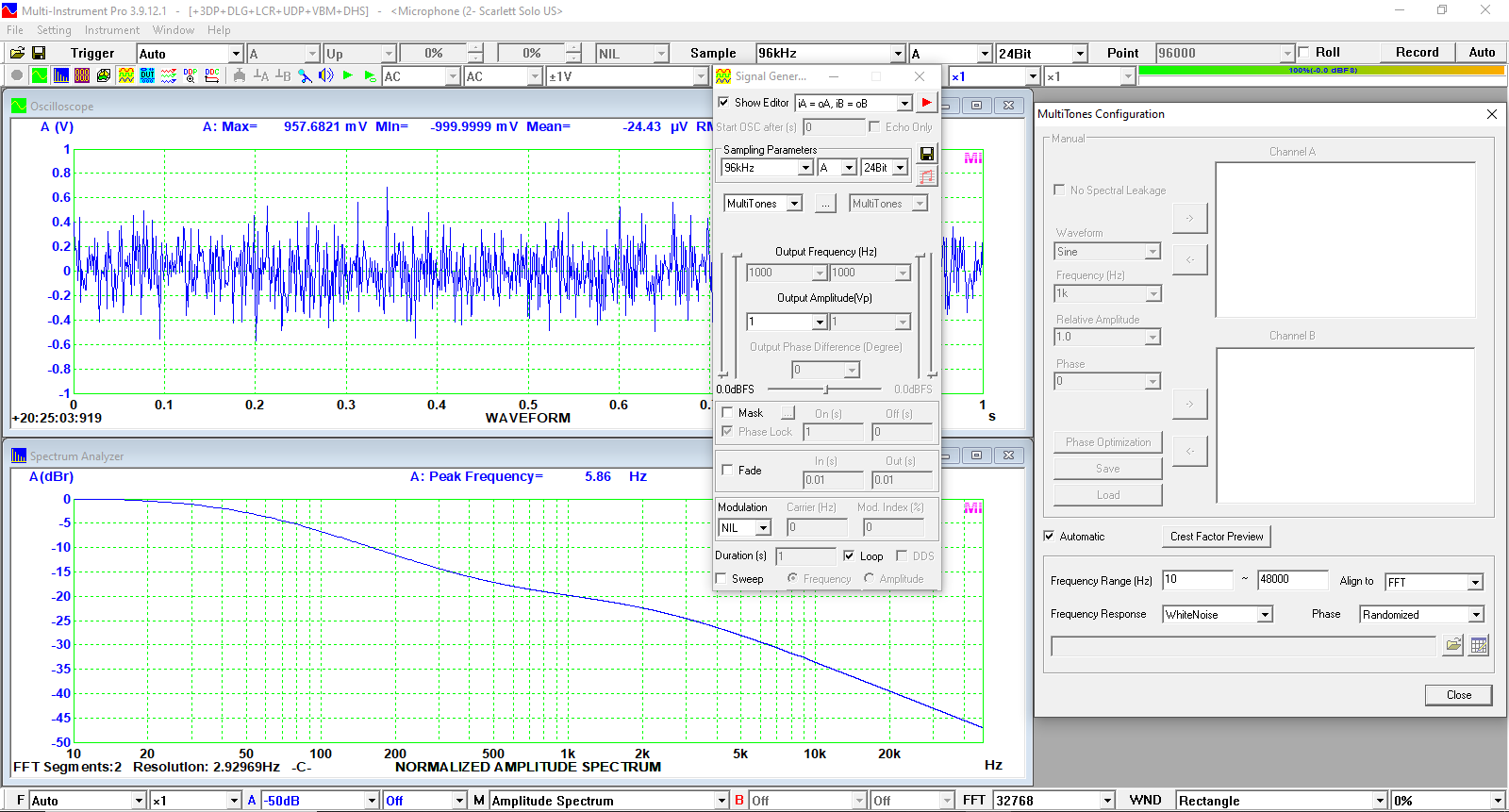Expand the Frequency Response WhiteNoise dropdown
The image size is (1509, 812).
coord(1265,615)
